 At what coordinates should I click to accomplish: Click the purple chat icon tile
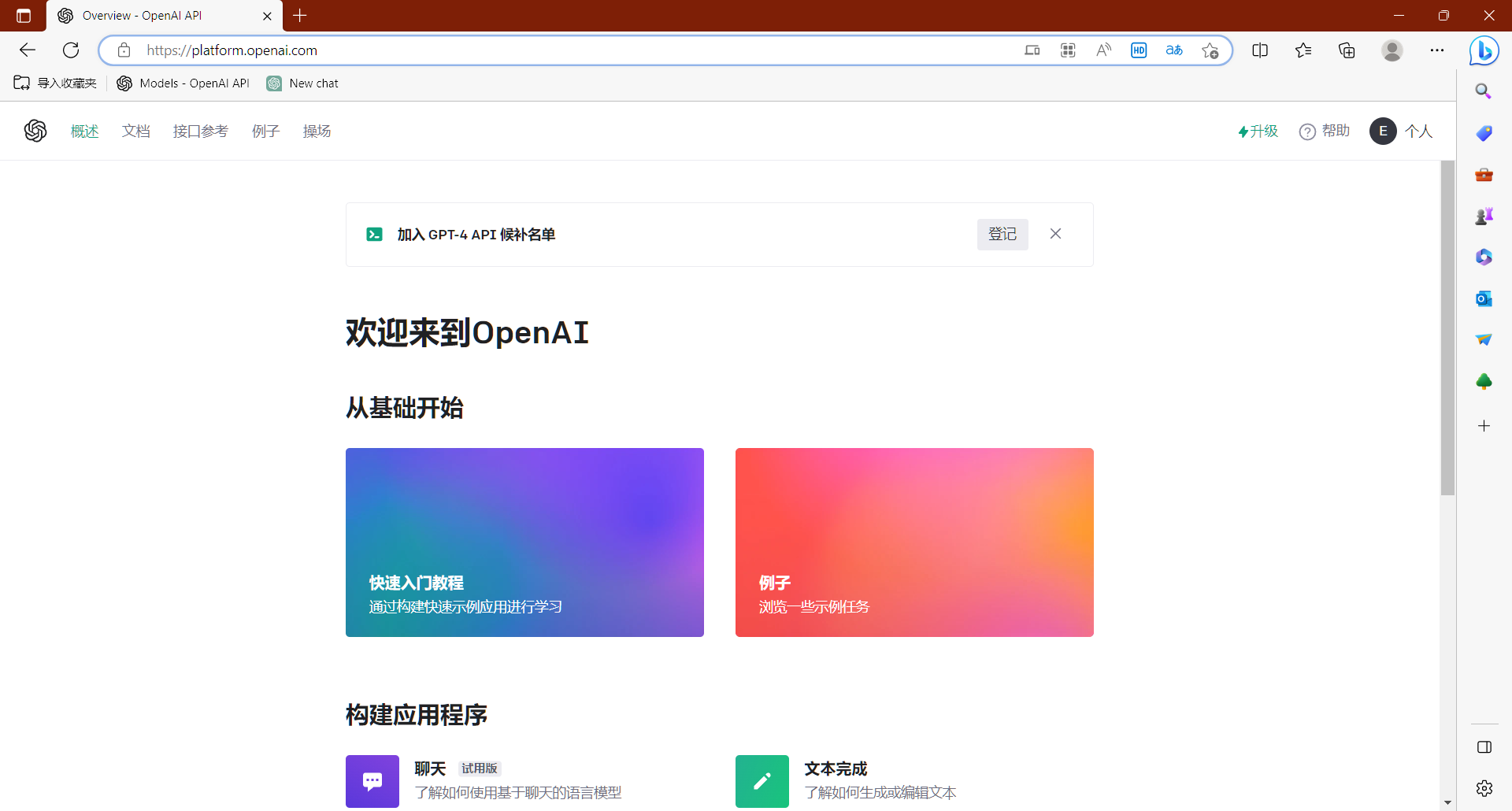pos(372,781)
